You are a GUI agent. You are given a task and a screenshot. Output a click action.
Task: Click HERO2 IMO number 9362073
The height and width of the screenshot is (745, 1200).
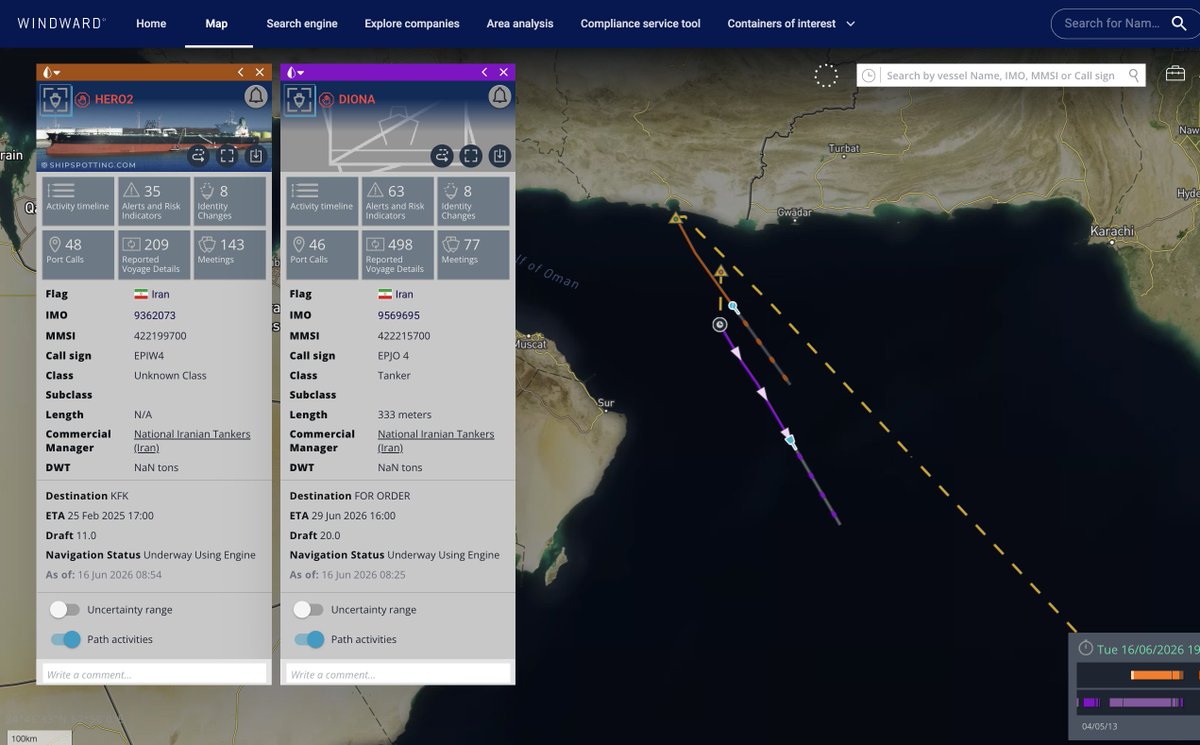[x=155, y=315]
